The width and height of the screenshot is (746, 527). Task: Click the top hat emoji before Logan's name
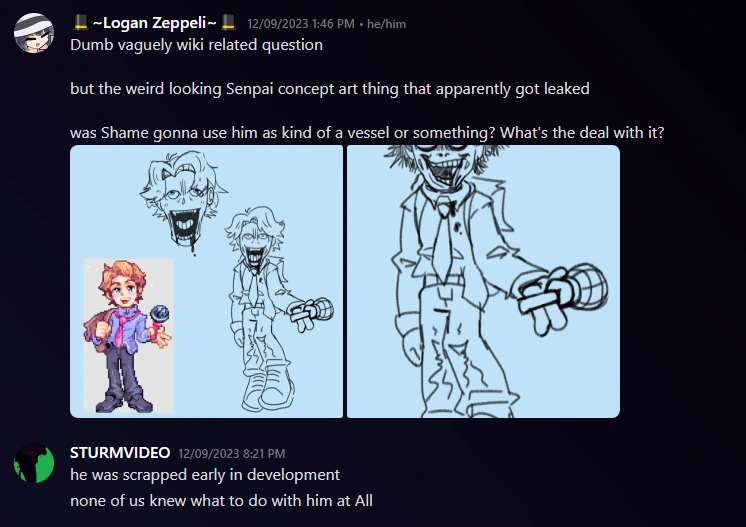pyautogui.click(x=81, y=22)
